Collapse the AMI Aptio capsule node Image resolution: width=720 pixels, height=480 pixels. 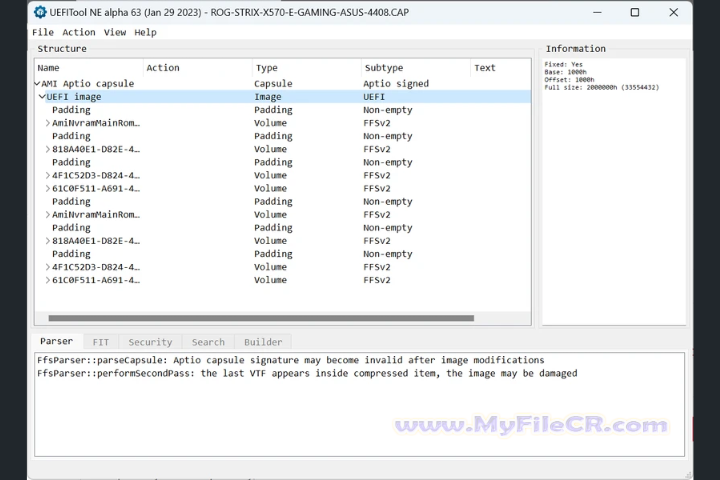(37, 84)
